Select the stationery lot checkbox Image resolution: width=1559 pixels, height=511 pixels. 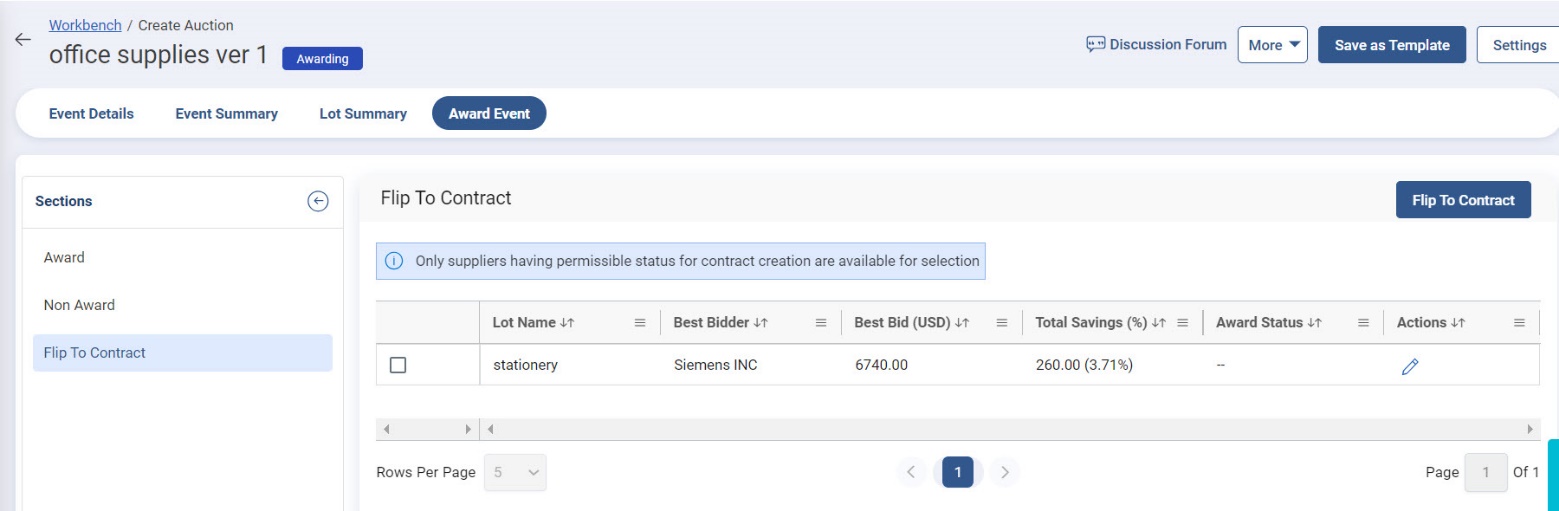pos(398,366)
